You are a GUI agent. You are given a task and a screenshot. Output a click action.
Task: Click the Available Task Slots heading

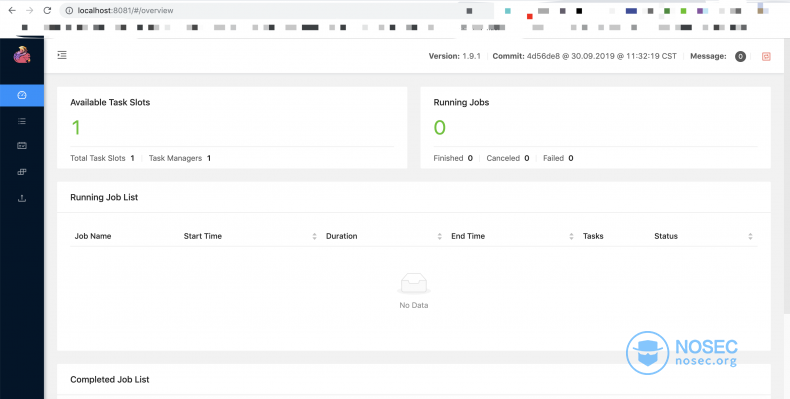click(110, 102)
